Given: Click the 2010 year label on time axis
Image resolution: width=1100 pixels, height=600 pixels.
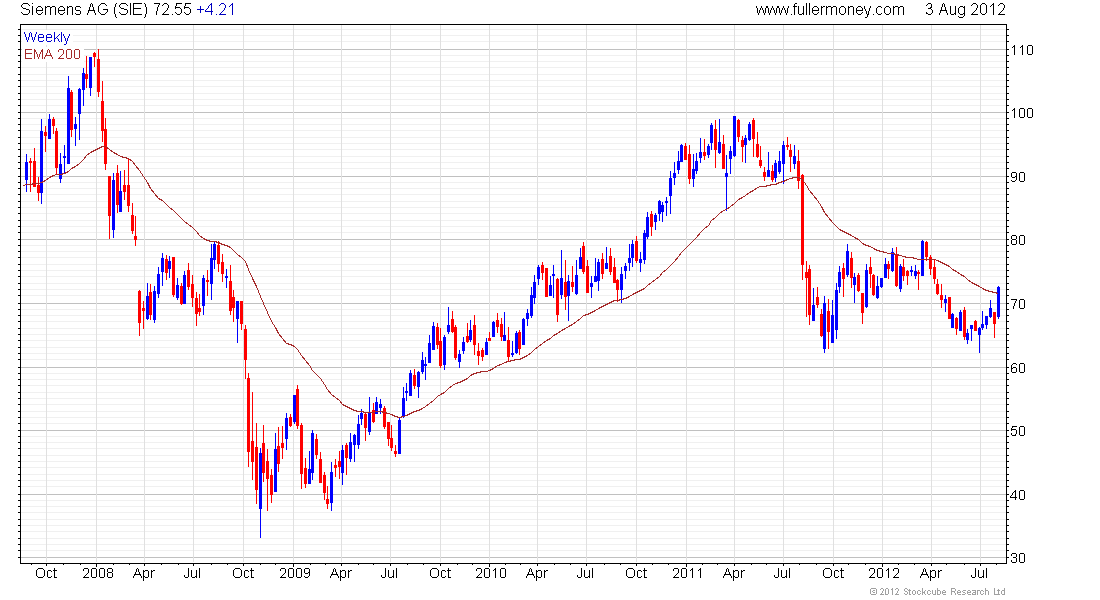Looking at the screenshot, I should point(490,573).
